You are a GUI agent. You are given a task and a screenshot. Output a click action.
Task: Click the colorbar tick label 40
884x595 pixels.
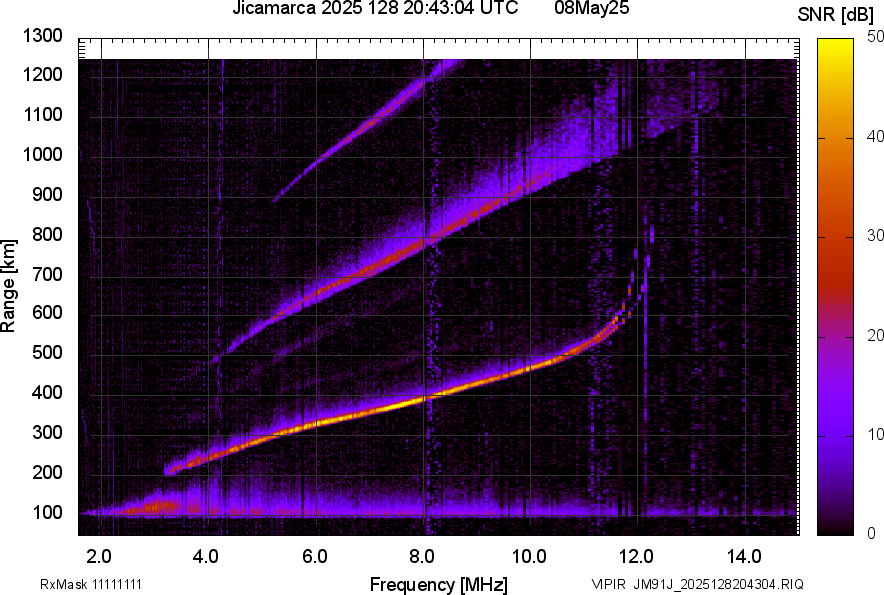coord(876,136)
